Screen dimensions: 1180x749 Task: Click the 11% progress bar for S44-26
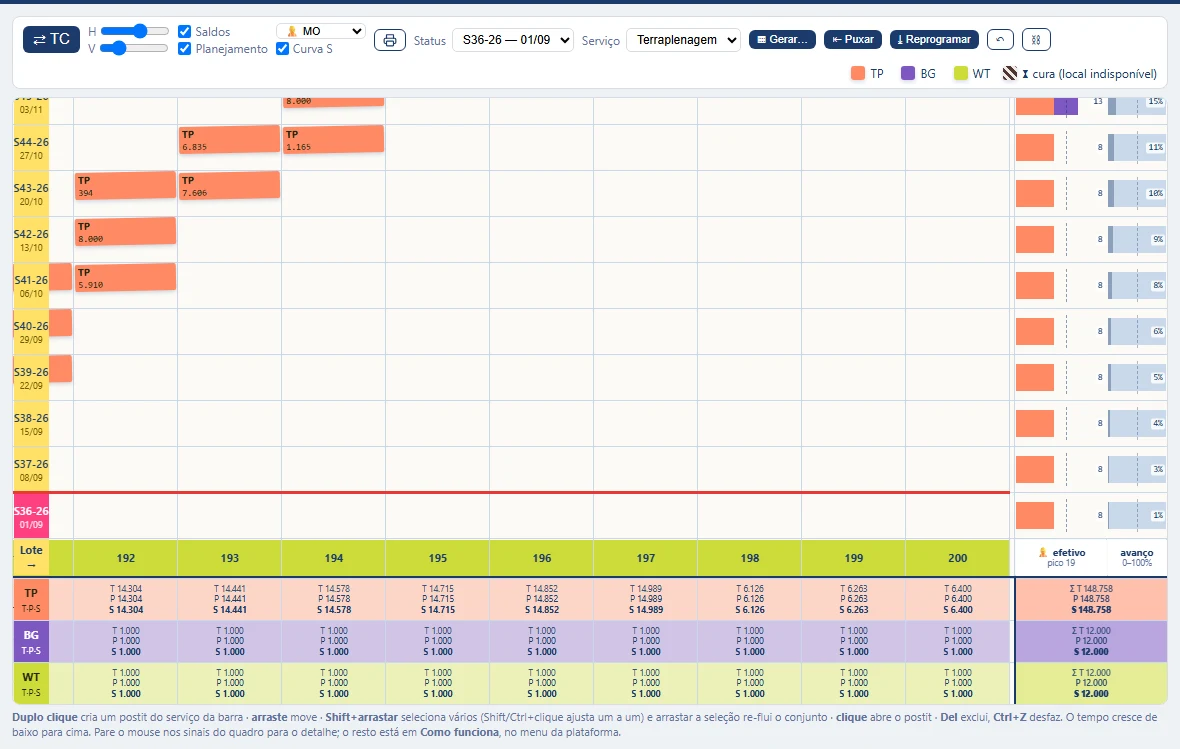point(1137,148)
